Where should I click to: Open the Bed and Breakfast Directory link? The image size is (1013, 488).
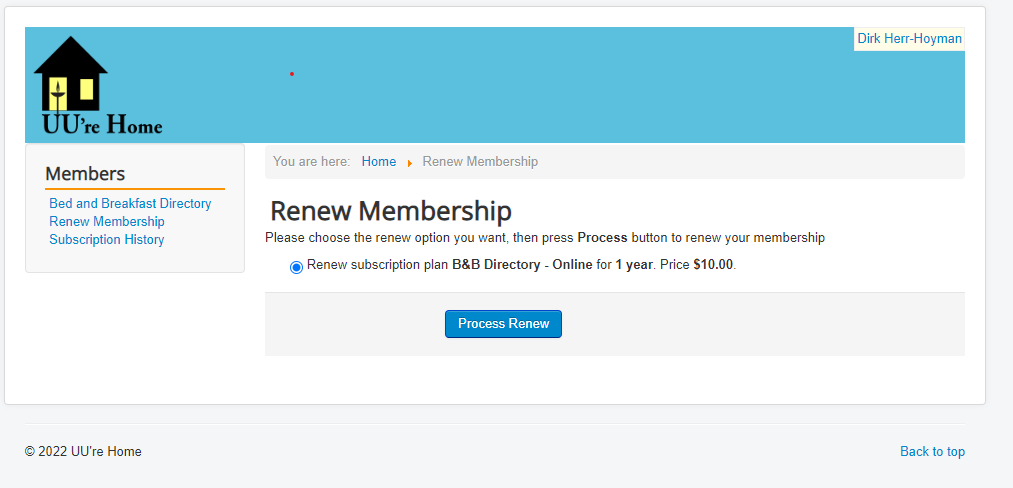pos(131,204)
